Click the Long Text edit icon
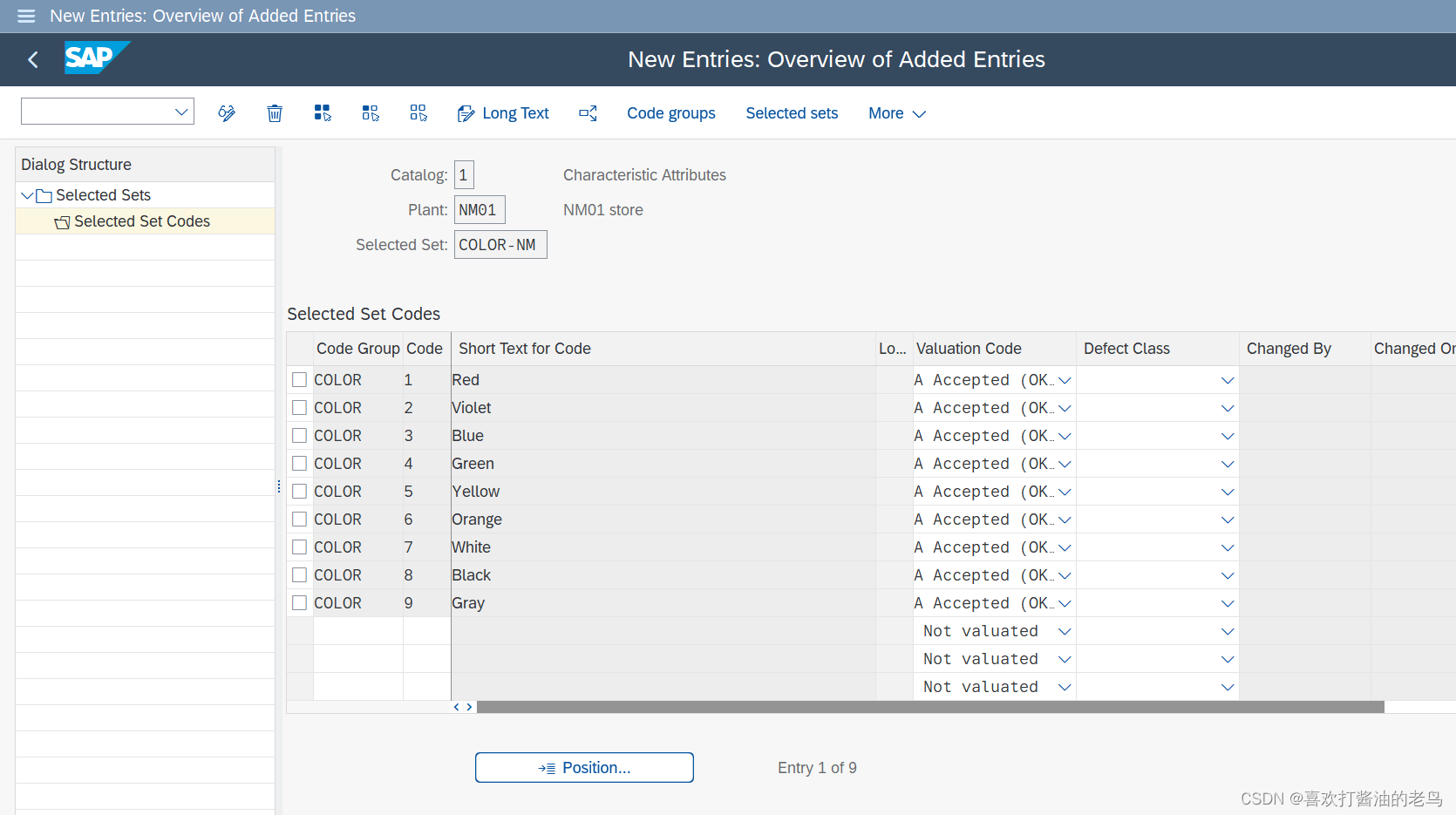The image size is (1456, 815). (466, 112)
